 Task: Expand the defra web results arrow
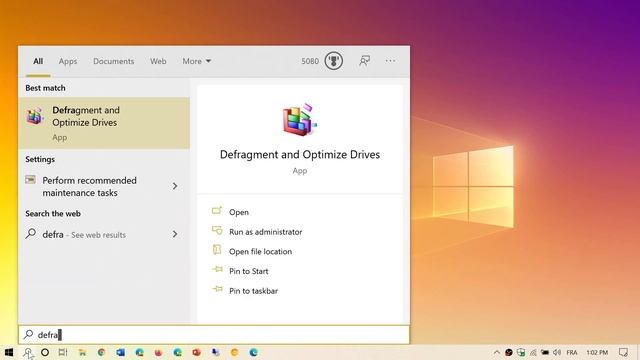[175, 234]
